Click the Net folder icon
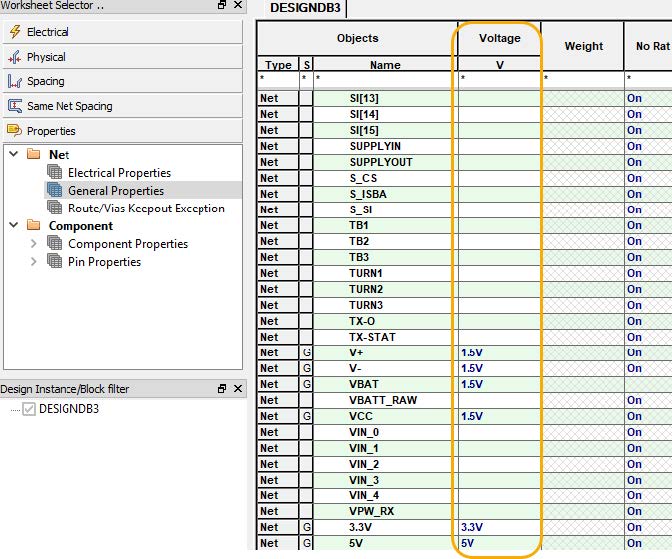This screenshot has width=672, height=559. [33, 154]
